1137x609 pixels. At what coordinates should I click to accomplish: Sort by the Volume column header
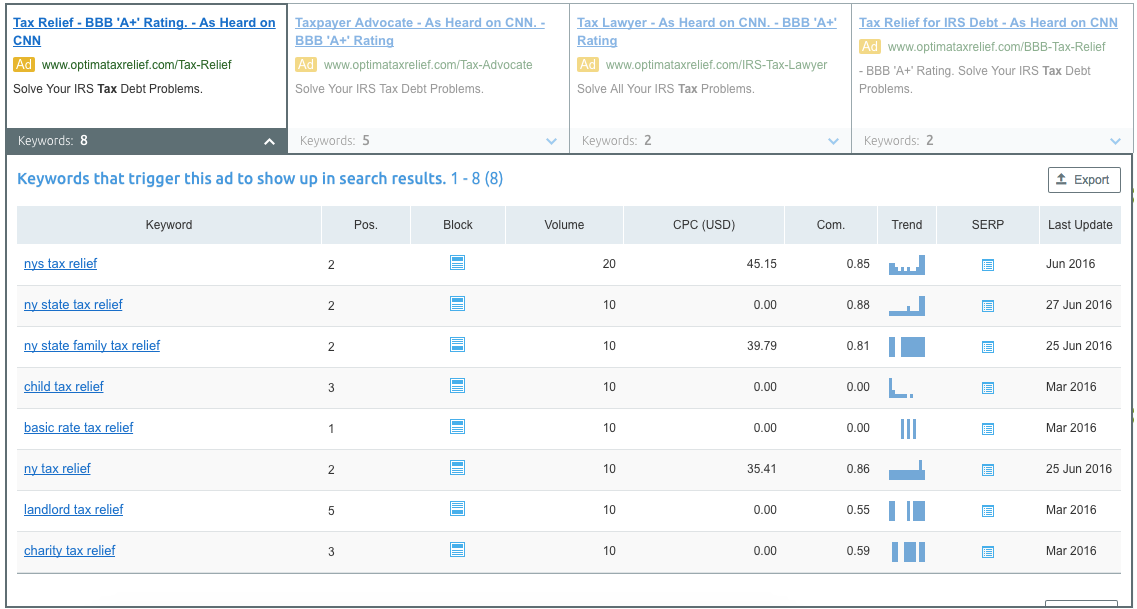coord(564,224)
